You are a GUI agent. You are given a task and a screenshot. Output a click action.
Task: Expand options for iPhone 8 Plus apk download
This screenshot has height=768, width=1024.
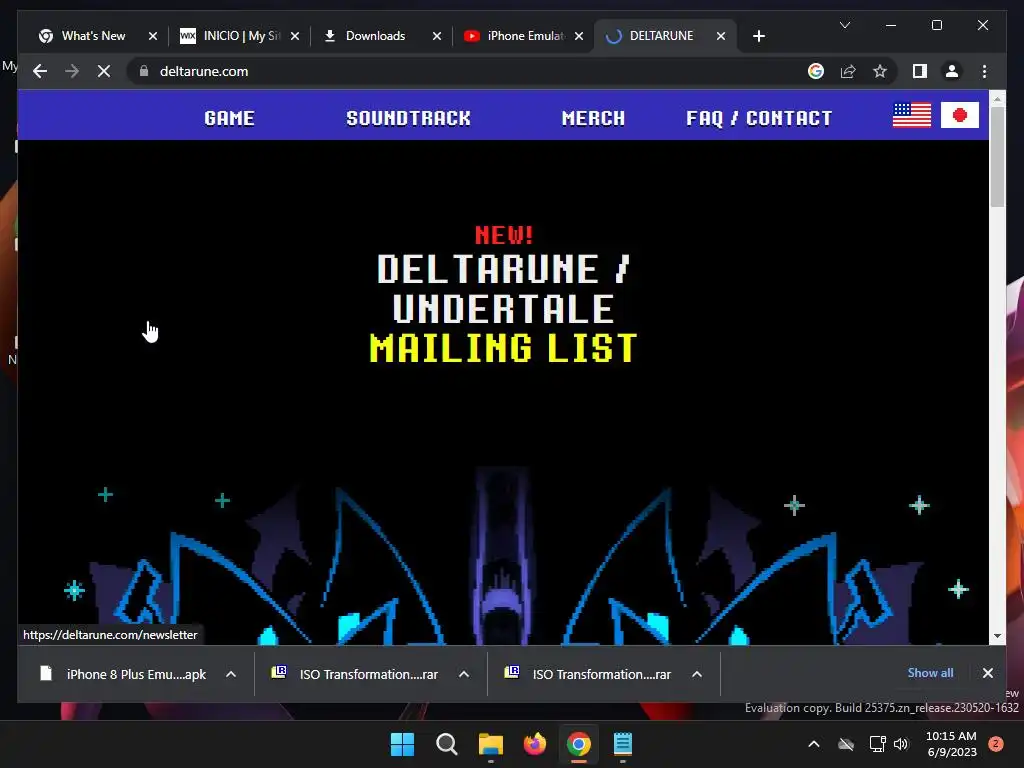[x=231, y=674]
